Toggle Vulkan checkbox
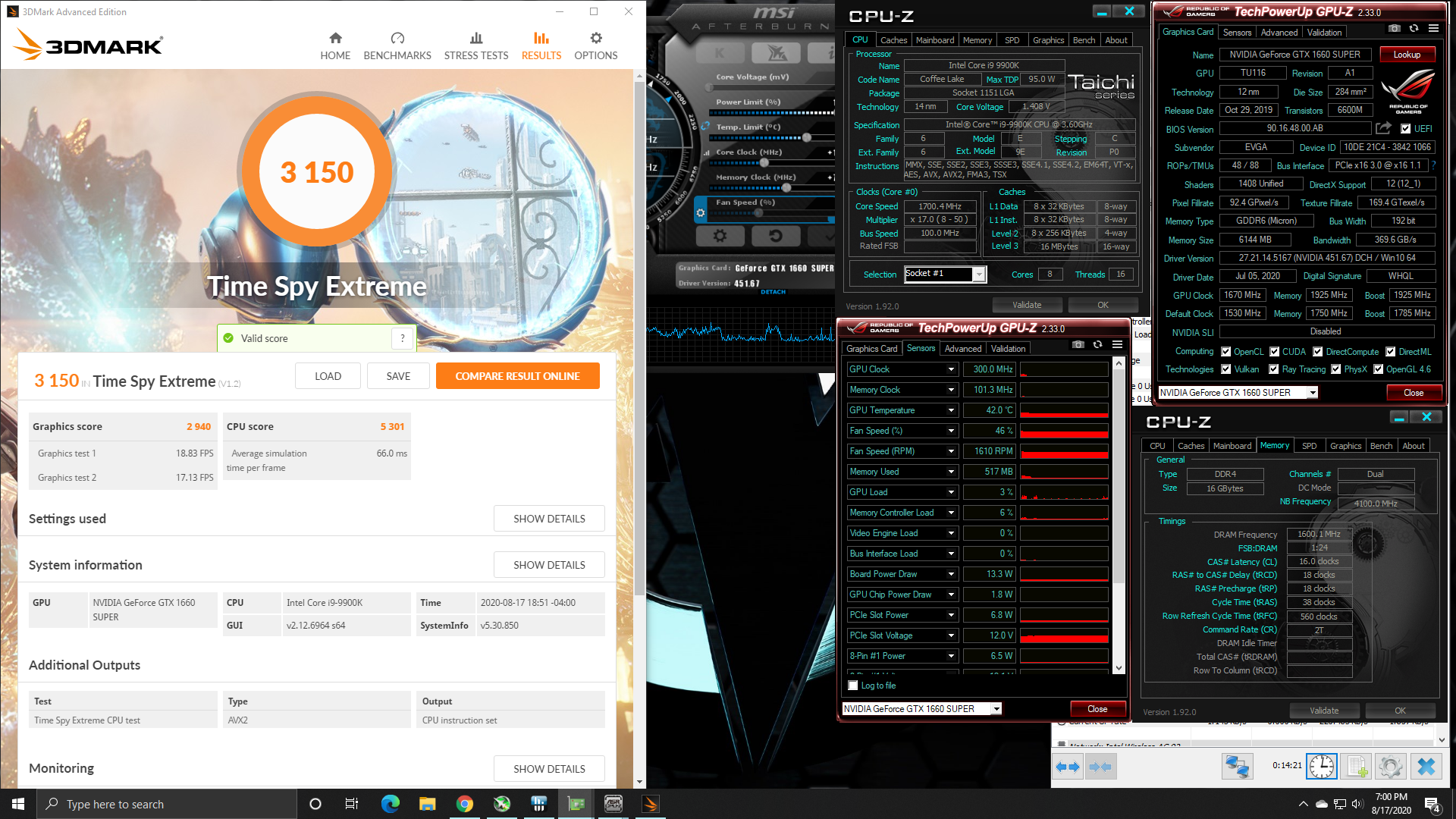 [1225, 369]
